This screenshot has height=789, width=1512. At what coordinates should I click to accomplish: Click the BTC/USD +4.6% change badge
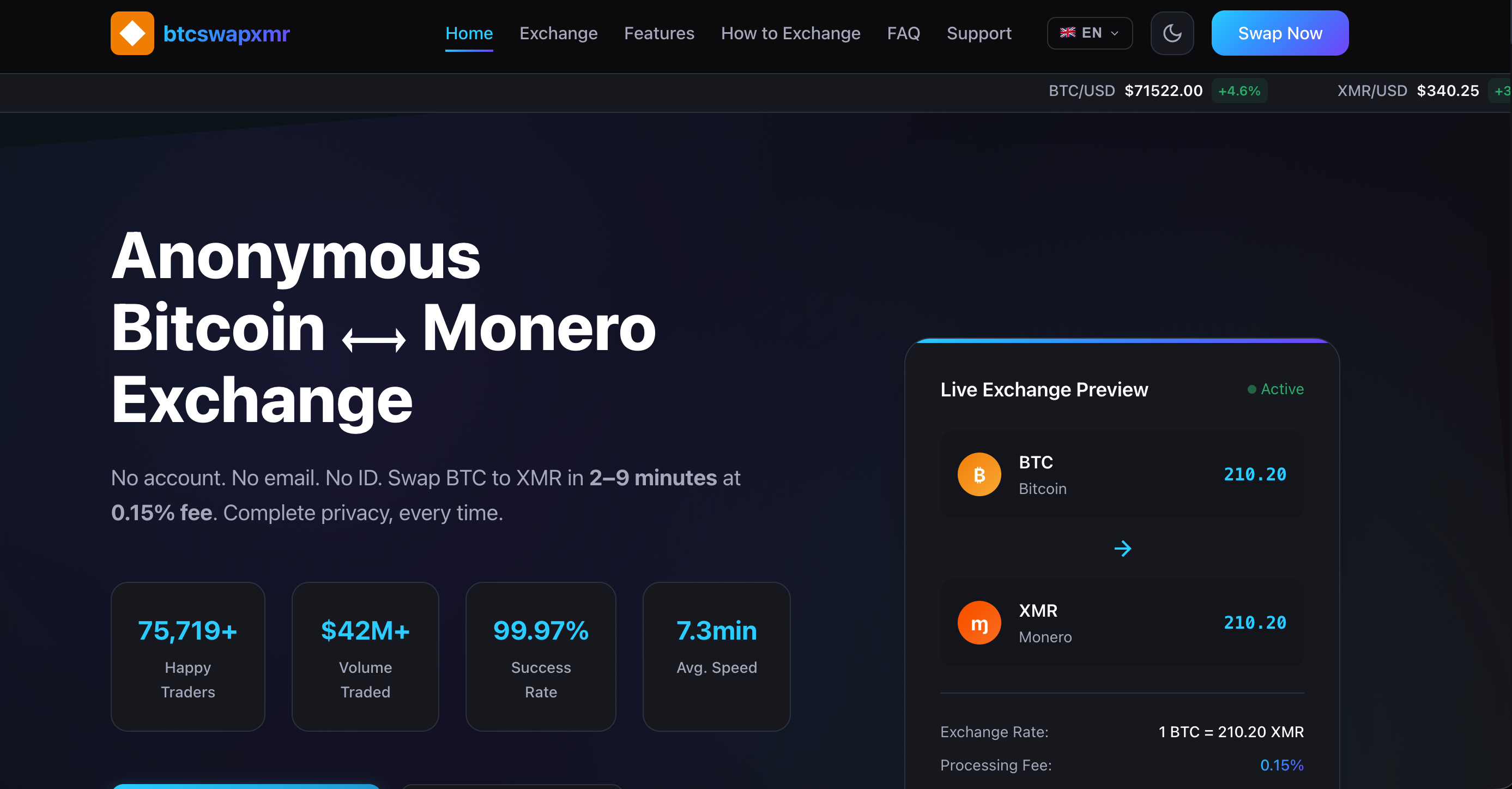1238,91
